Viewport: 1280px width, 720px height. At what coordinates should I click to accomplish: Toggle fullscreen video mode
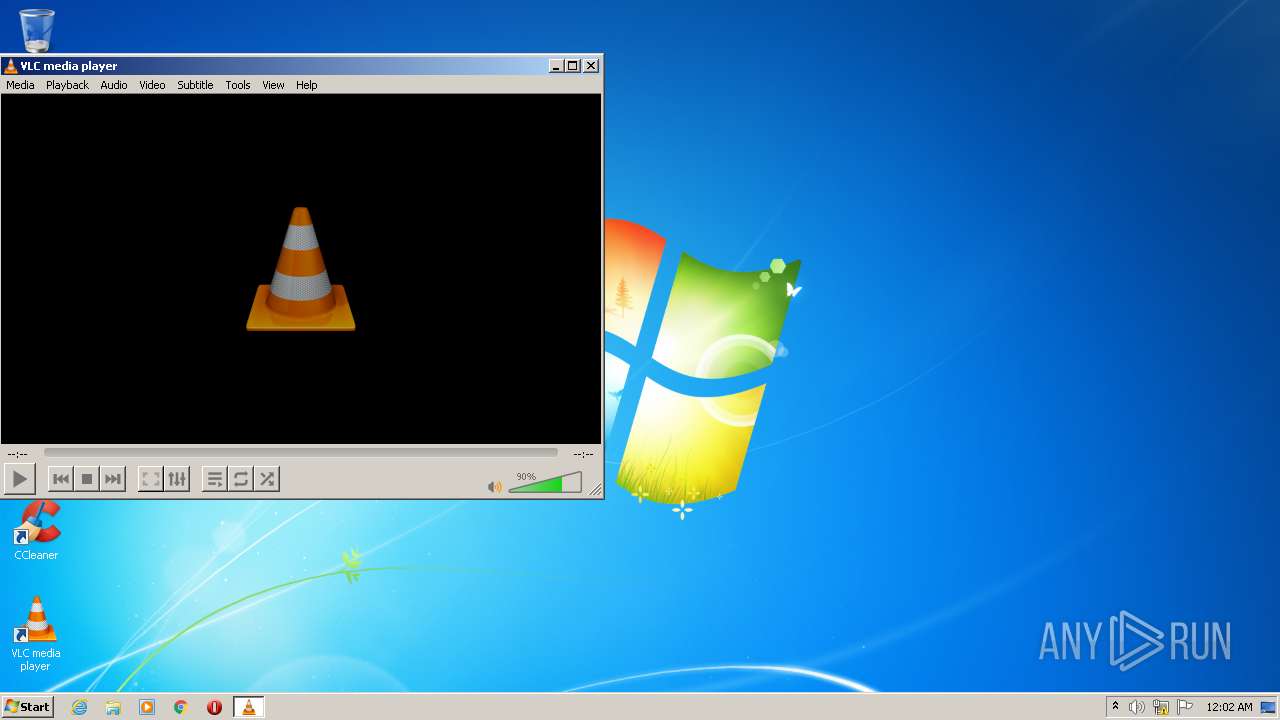(x=150, y=479)
